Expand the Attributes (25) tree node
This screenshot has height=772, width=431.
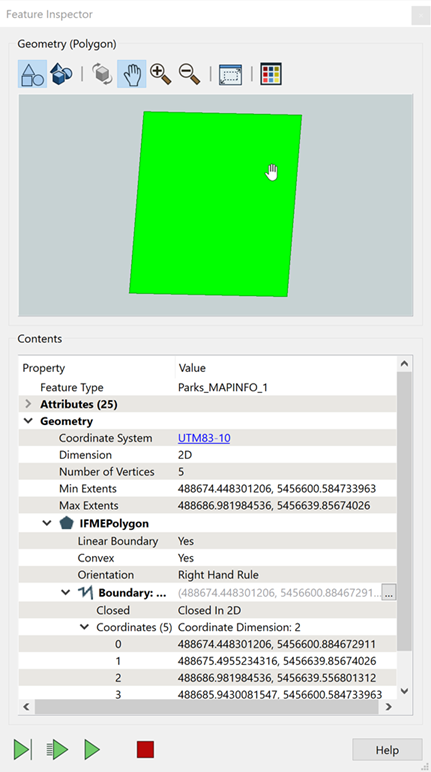click(28, 404)
